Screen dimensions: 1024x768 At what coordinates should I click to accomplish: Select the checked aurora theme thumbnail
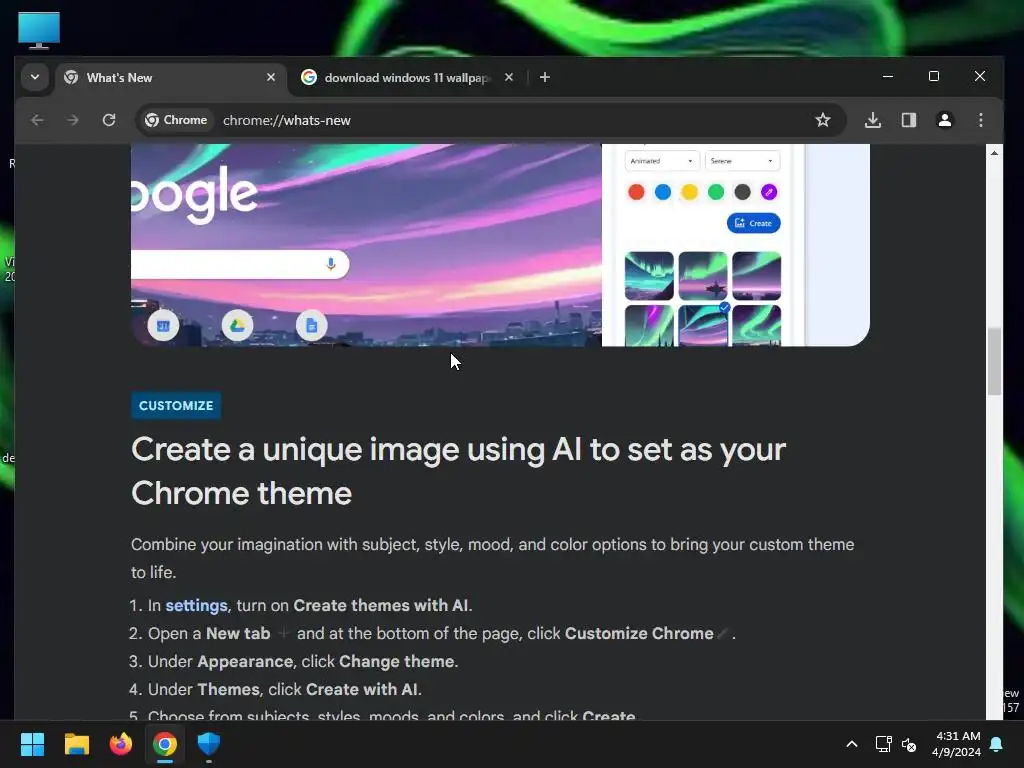pos(703,325)
